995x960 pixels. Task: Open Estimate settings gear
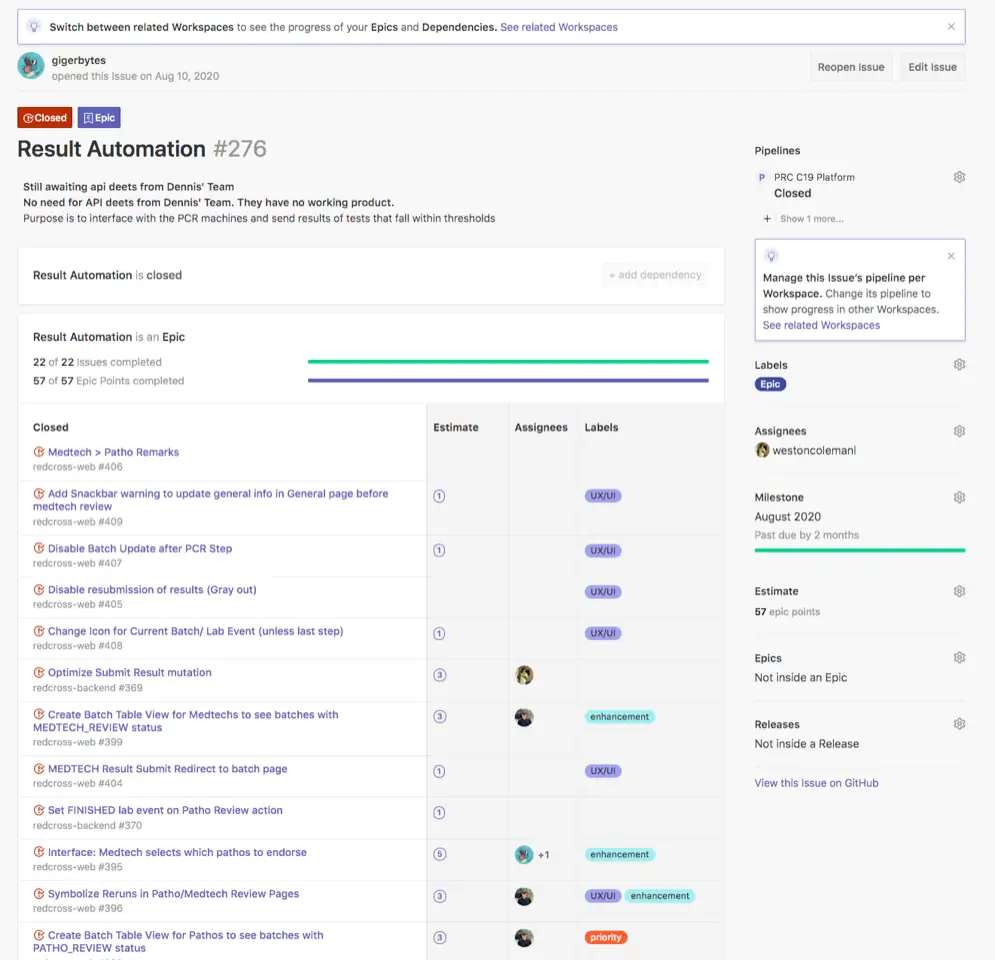coord(959,591)
